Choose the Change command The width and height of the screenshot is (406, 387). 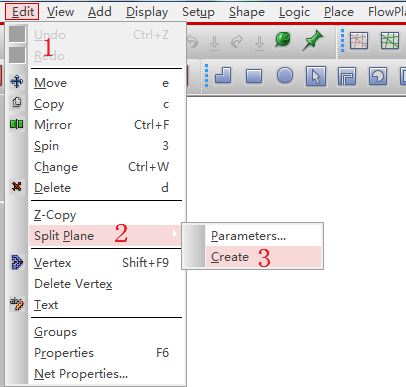105,167
